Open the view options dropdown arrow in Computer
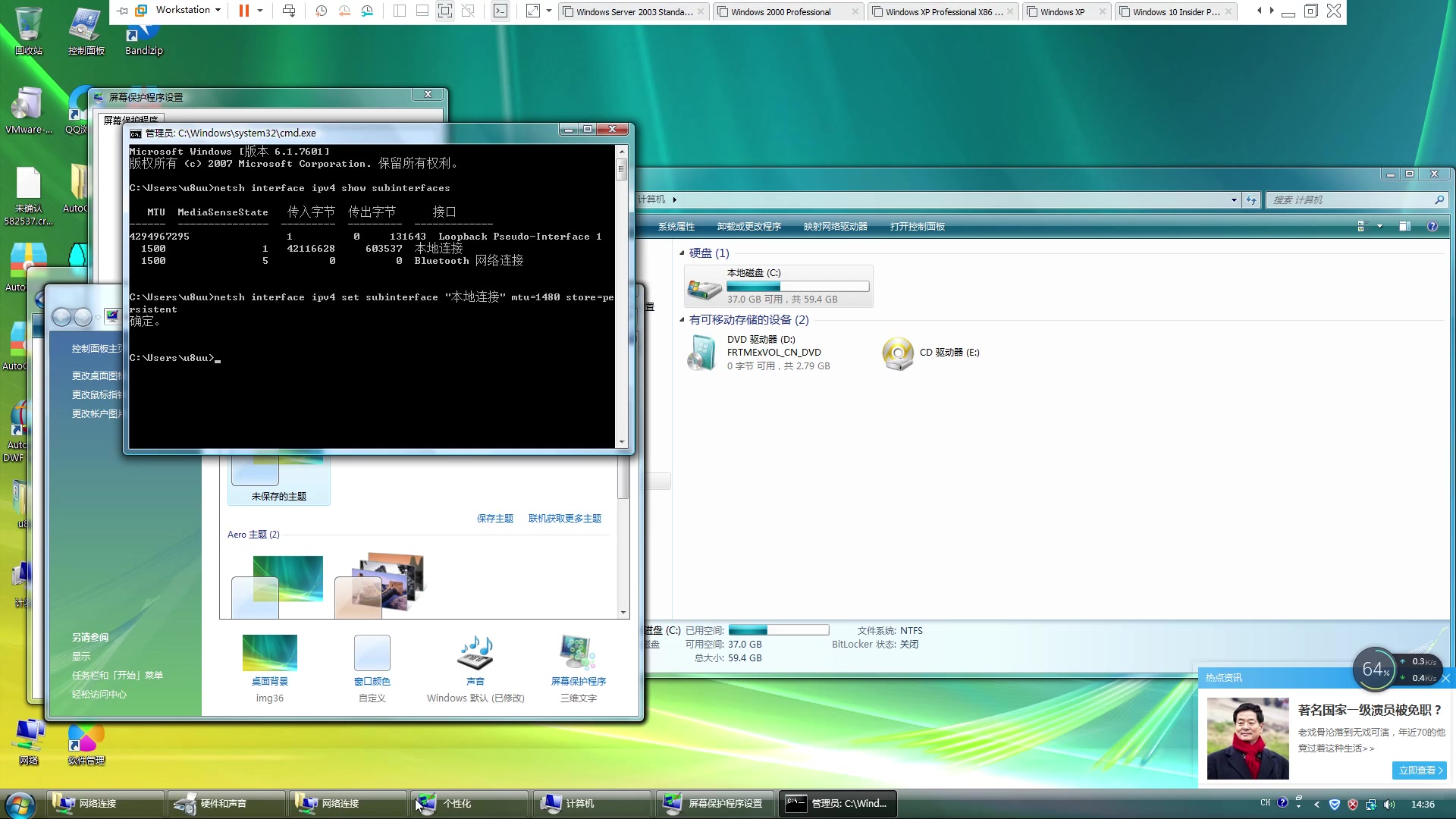This screenshot has height=819, width=1456. pyautogui.click(x=1379, y=227)
